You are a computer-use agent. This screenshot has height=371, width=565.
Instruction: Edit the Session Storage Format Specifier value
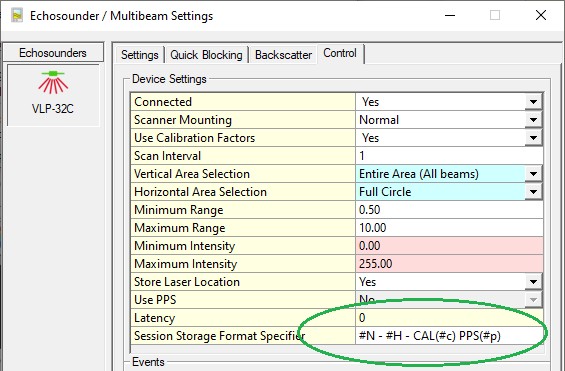[449, 336]
